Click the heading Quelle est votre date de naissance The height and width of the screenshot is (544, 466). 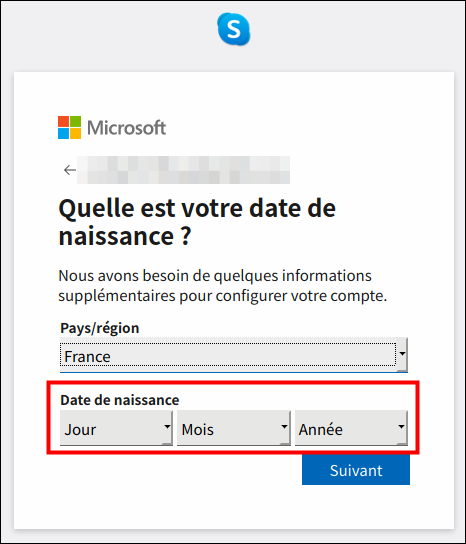[197, 222]
